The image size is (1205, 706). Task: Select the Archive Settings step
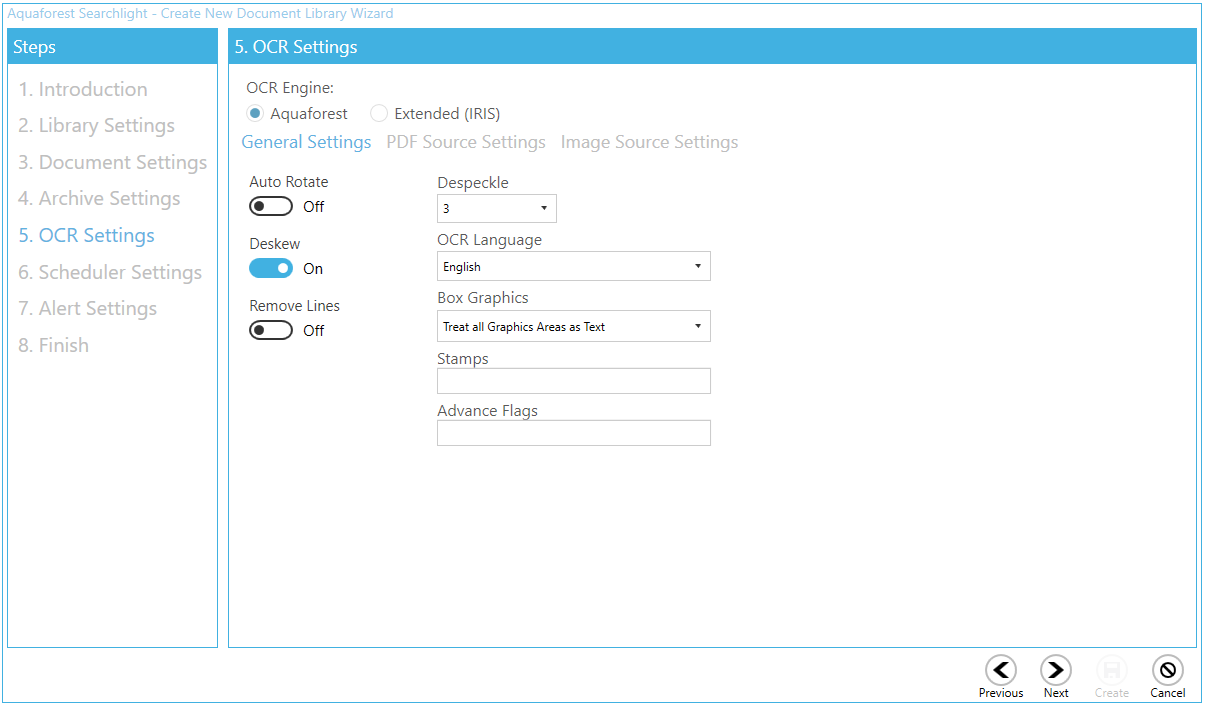pyautogui.click(x=99, y=198)
